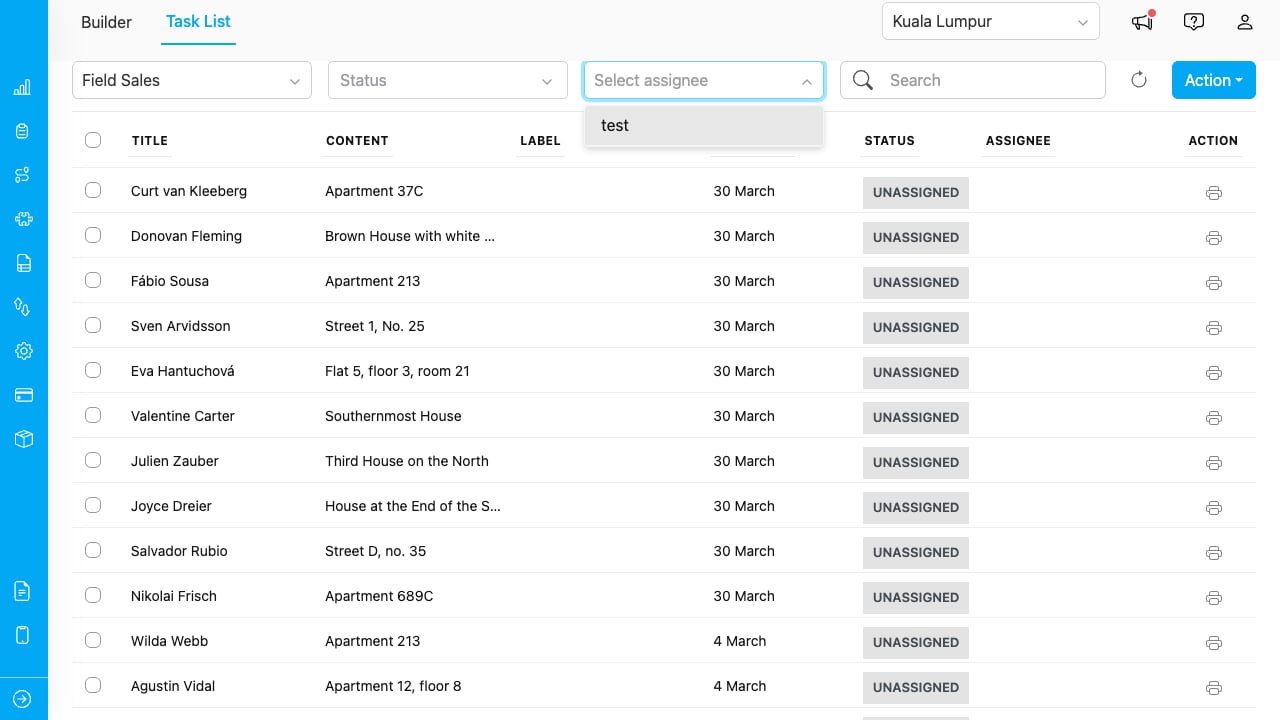
Task: Click the search magnifier icon
Action: (x=863, y=80)
